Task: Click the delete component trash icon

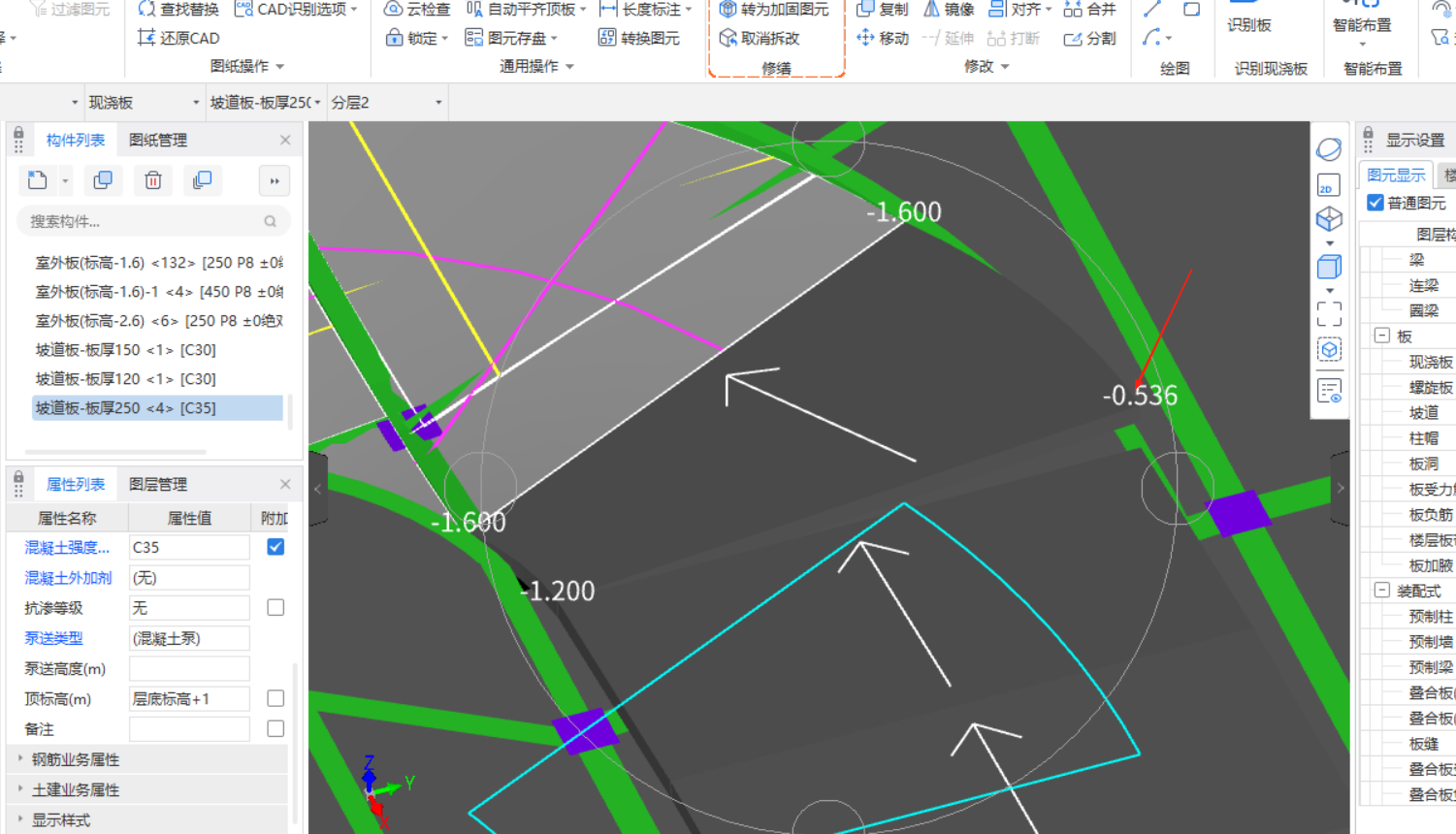Action: tap(153, 180)
